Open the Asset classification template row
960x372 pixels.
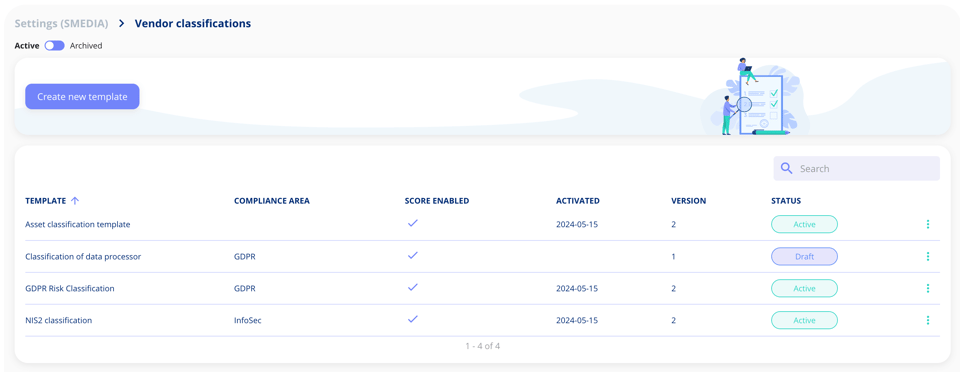(78, 225)
